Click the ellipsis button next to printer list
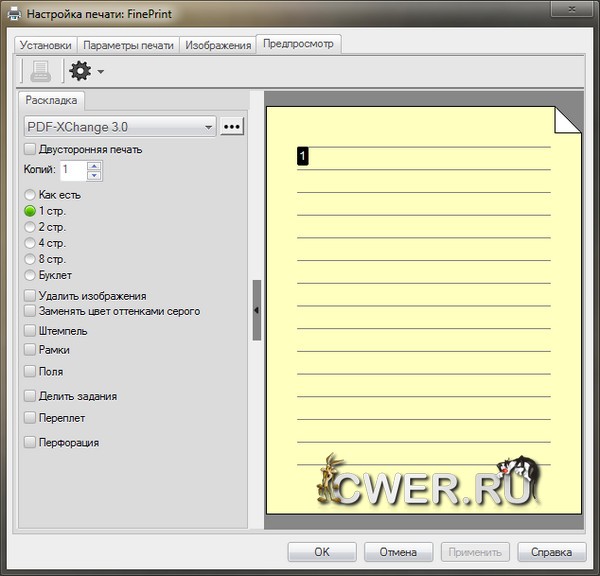Viewport: 600px width, 576px height. pyautogui.click(x=232, y=127)
